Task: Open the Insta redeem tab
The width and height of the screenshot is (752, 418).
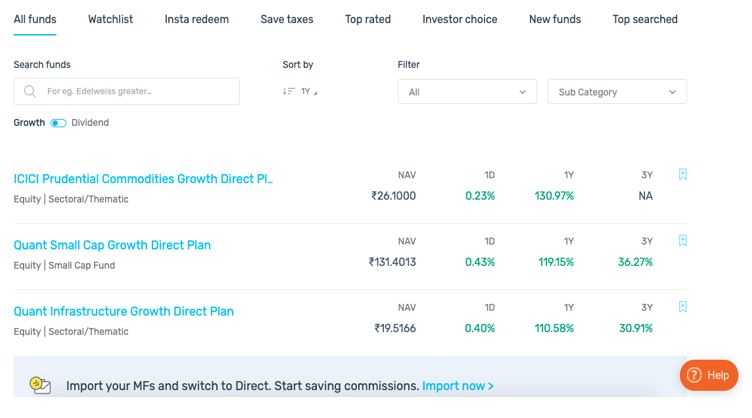Action: 196,19
